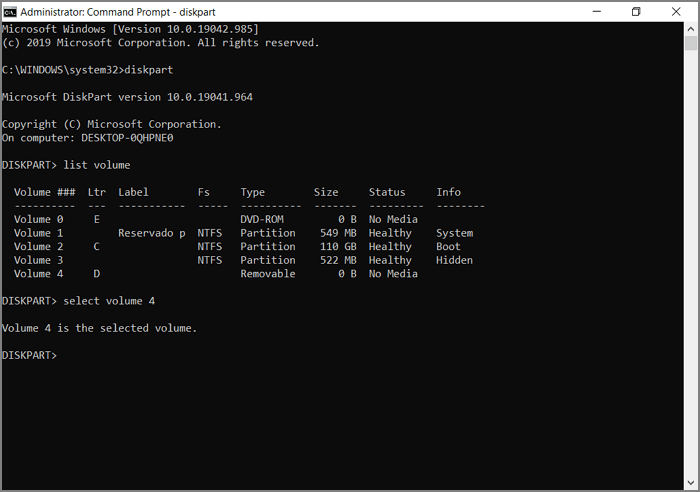Viewport: 700px width, 492px height.
Task: Click the 'Ltr' column header
Action: tap(96, 192)
